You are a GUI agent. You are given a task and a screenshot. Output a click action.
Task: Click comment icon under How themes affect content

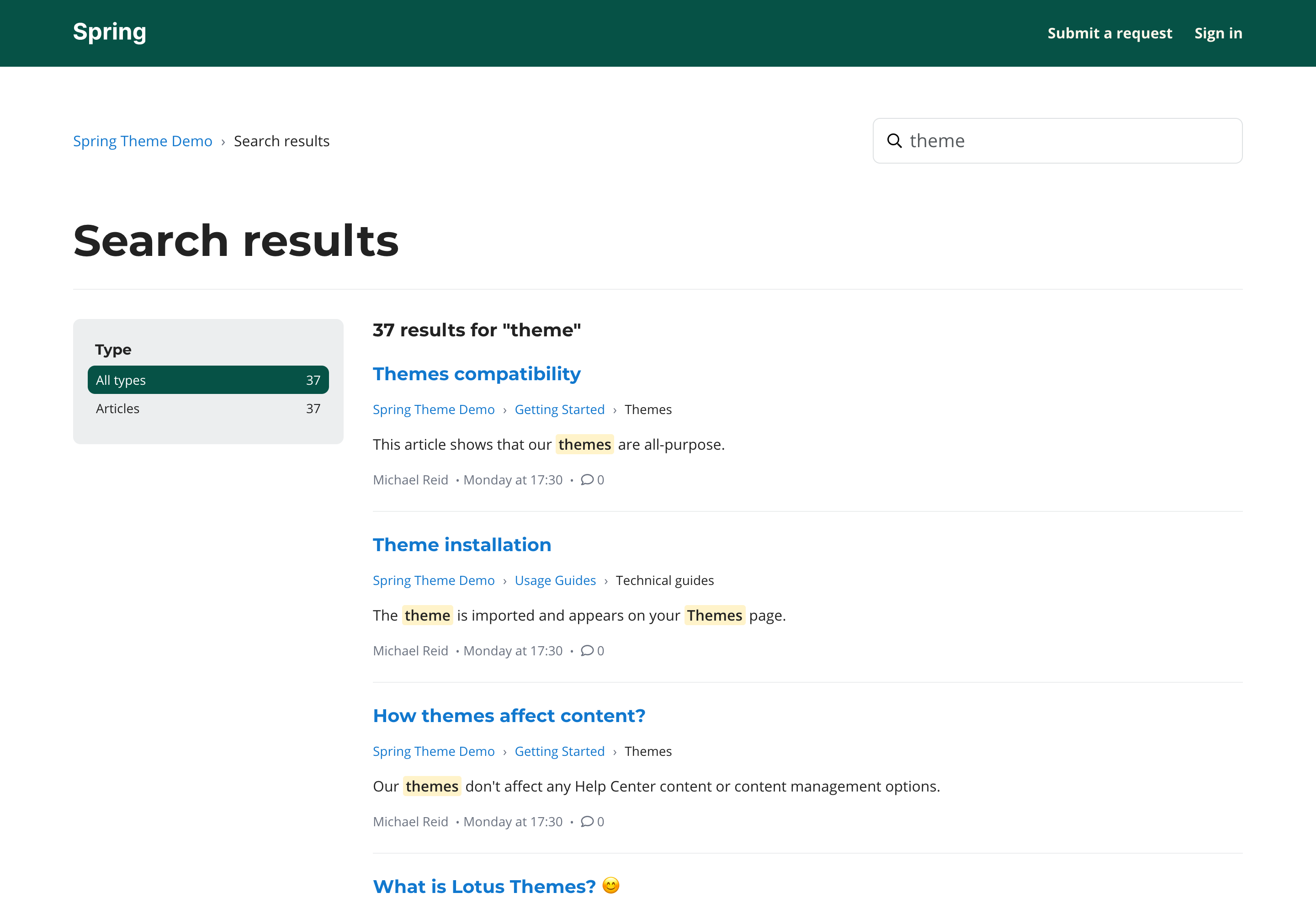click(587, 821)
